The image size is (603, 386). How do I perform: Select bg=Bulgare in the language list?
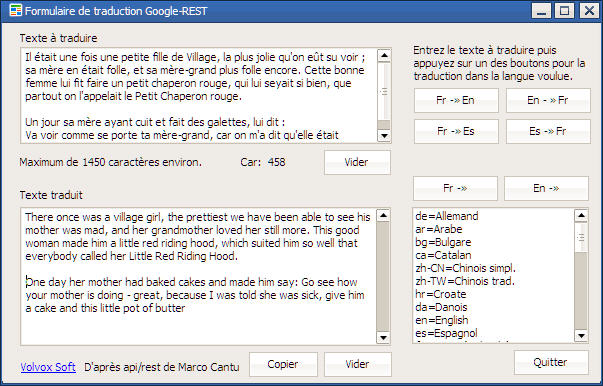[494, 242]
